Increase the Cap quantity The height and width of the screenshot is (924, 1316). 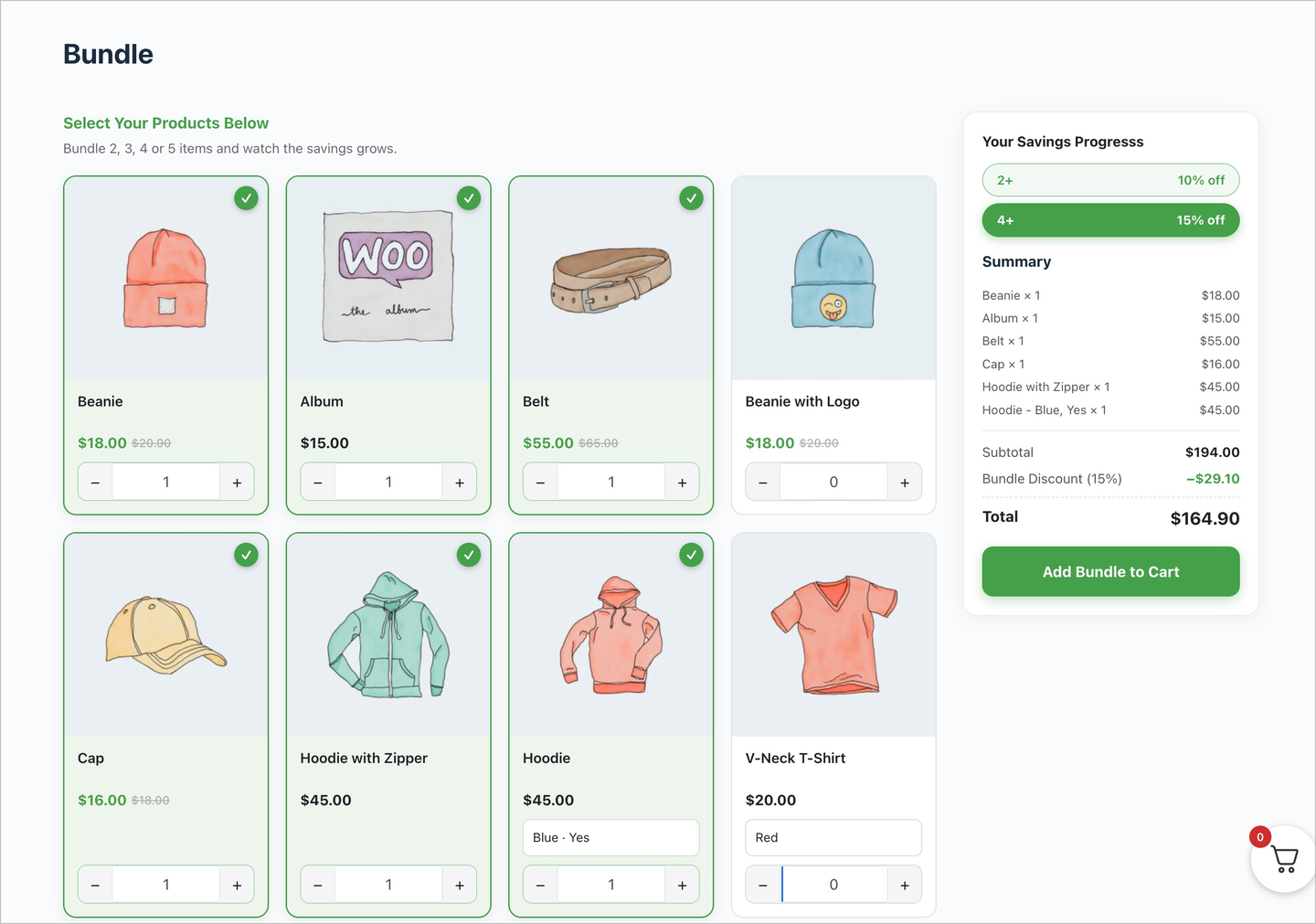tap(237, 885)
